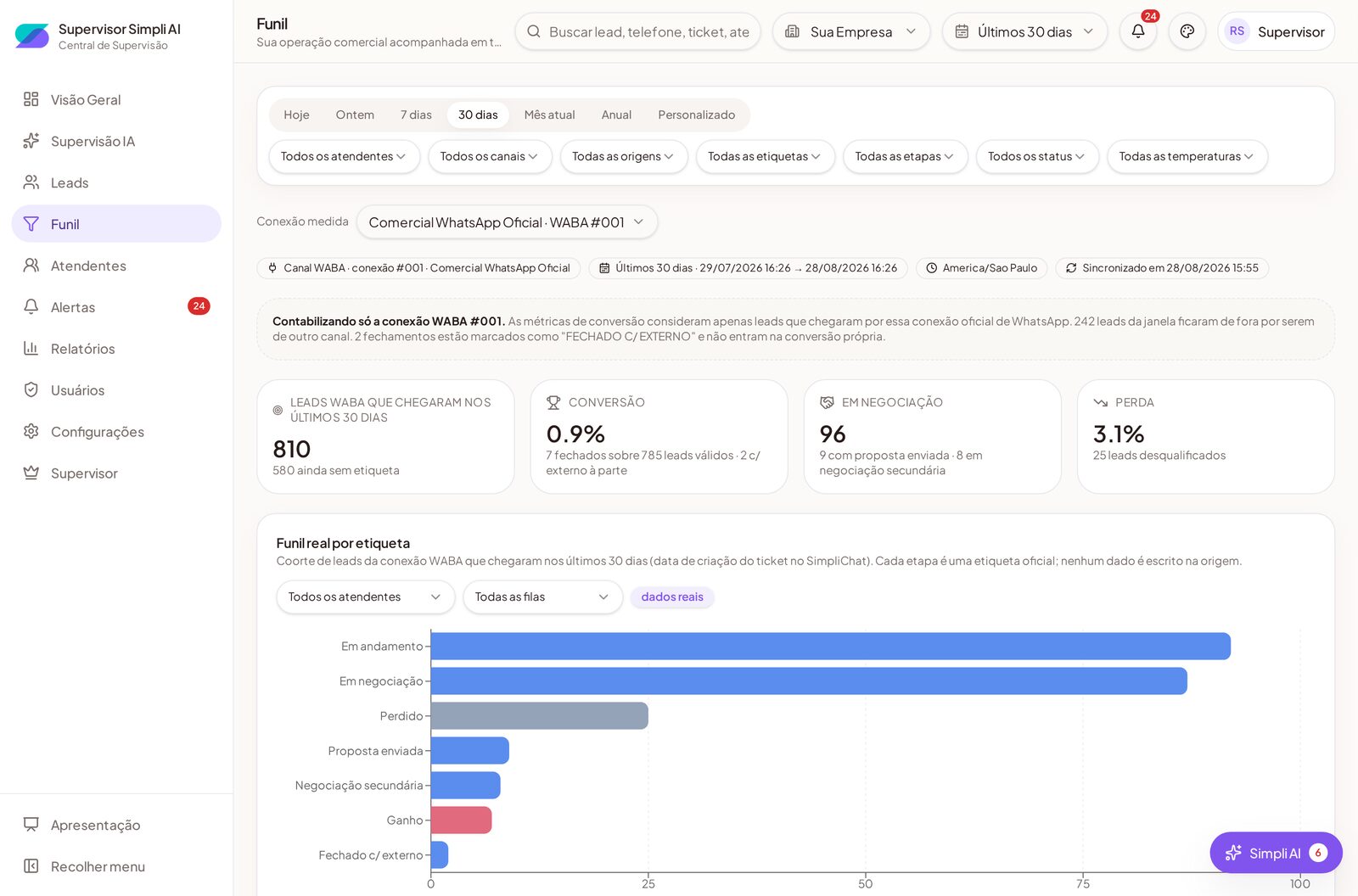The width and height of the screenshot is (1358, 896).
Task: Click the grey Perdido chart bar
Action: click(x=540, y=715)
